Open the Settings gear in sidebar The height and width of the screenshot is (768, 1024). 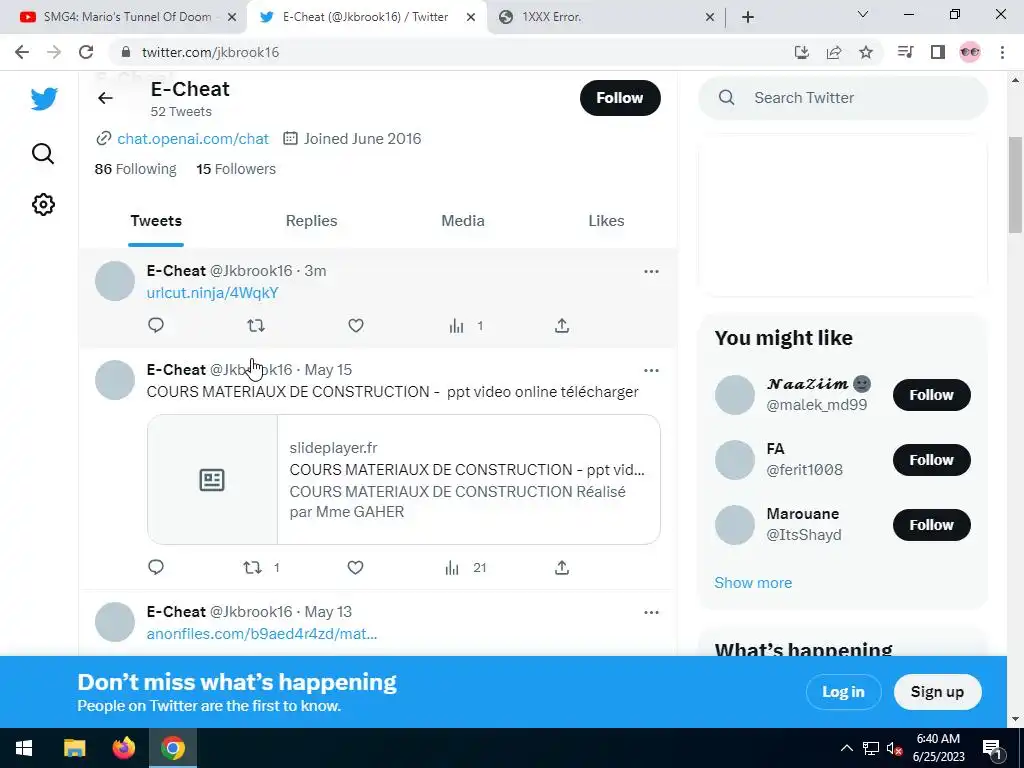tap(43, 204)
